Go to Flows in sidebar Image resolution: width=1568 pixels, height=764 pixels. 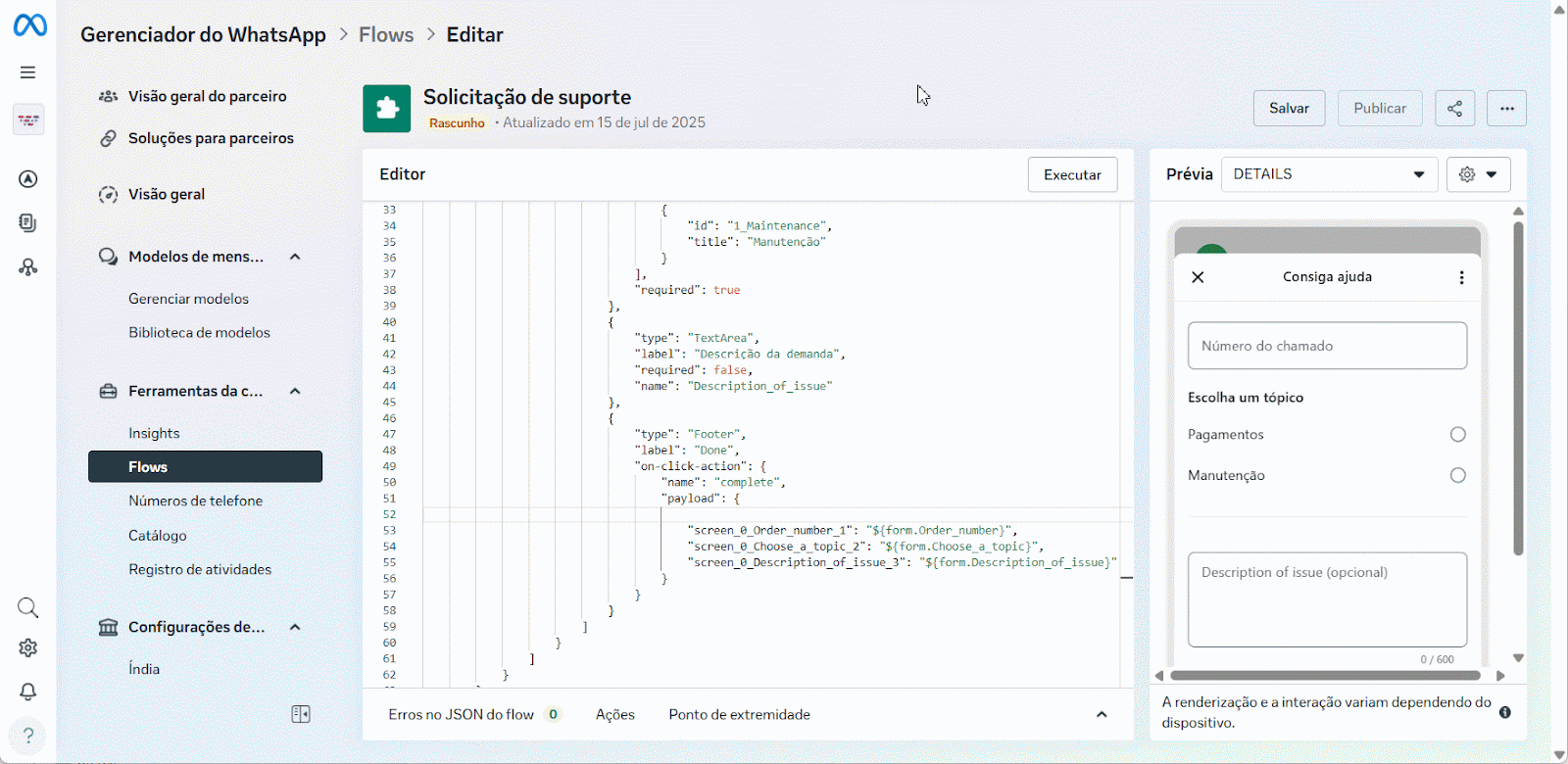click(x=205, y=466)
